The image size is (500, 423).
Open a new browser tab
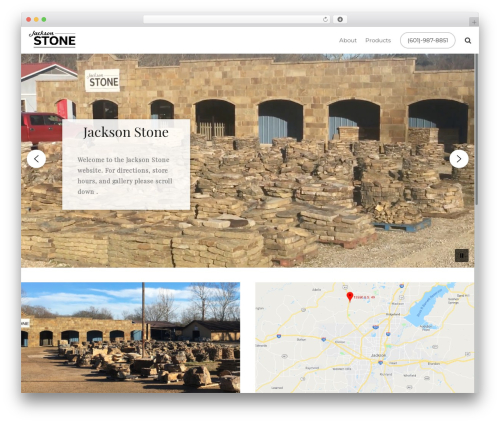(474, 22)
